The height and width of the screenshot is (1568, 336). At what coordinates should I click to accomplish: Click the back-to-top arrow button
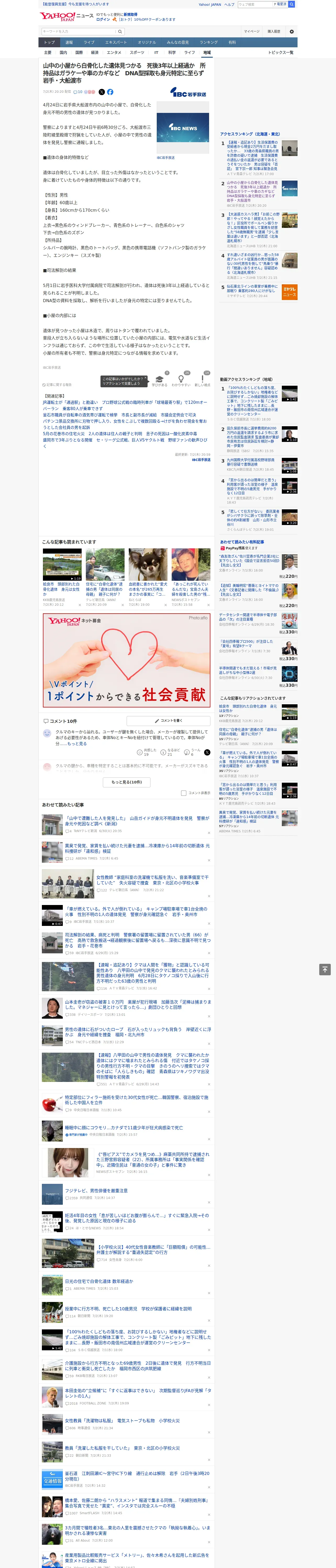[325, 969]
